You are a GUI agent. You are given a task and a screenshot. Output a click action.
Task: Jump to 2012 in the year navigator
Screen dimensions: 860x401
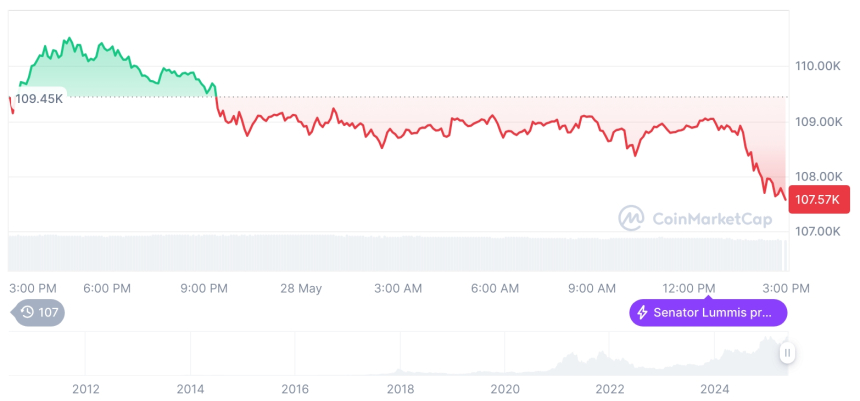(x=86, y=389)
